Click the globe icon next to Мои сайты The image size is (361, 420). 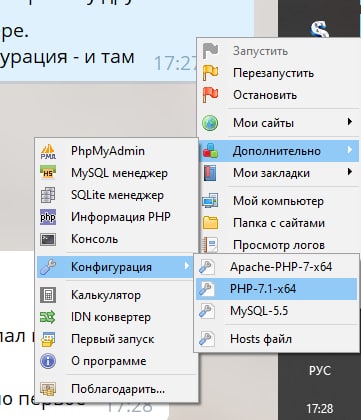[x=210, y=123]
